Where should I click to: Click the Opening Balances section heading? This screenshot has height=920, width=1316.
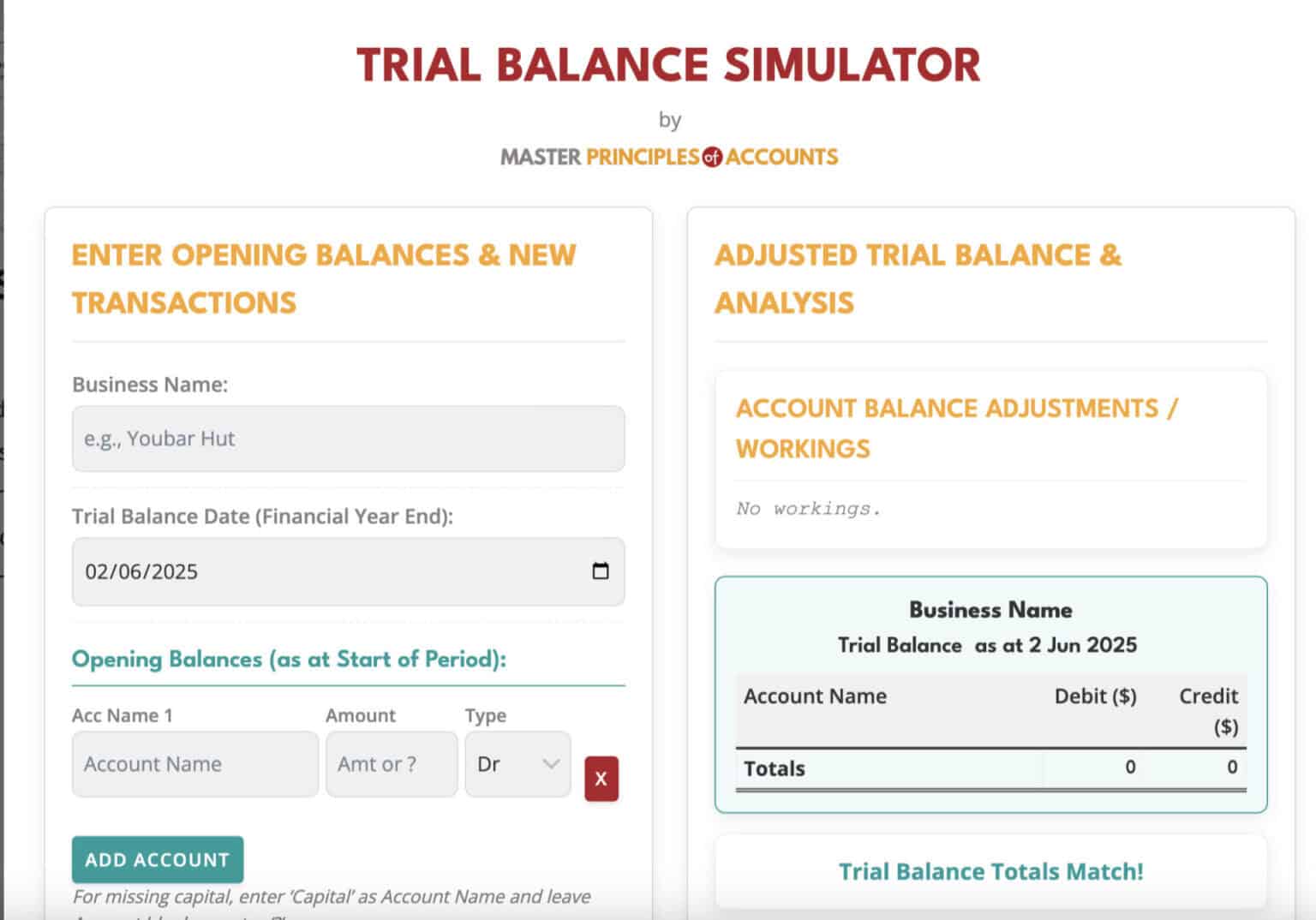[289, 659]
